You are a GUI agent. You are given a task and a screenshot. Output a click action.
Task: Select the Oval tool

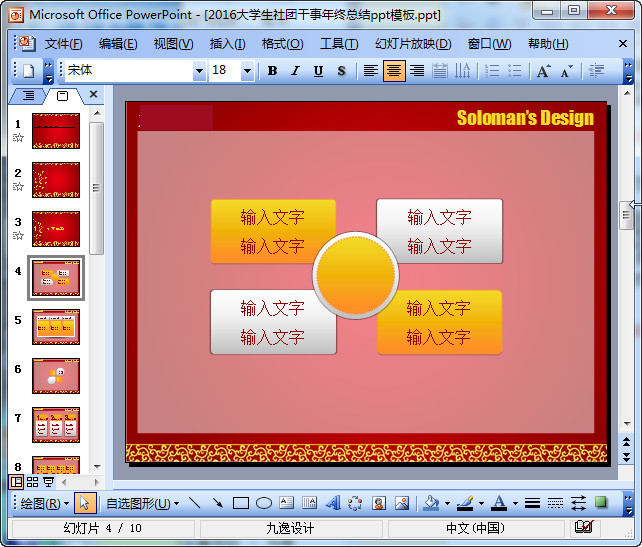click(x=264, y=503)
